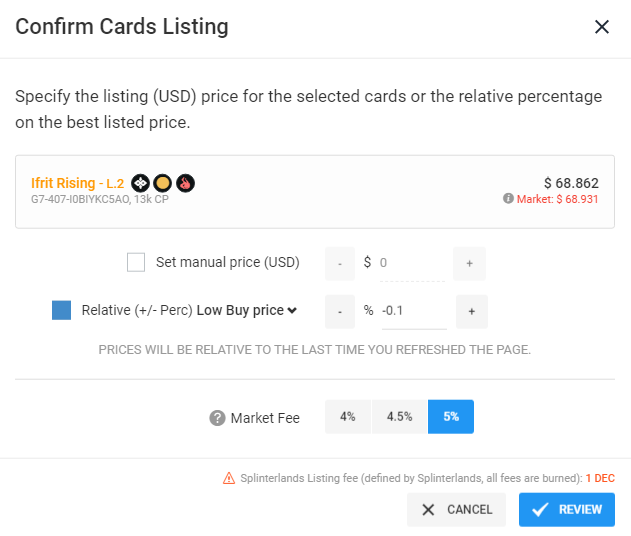Click the gold foil circle icon
Screen dimensions: 631x536
tap(163, 183)
